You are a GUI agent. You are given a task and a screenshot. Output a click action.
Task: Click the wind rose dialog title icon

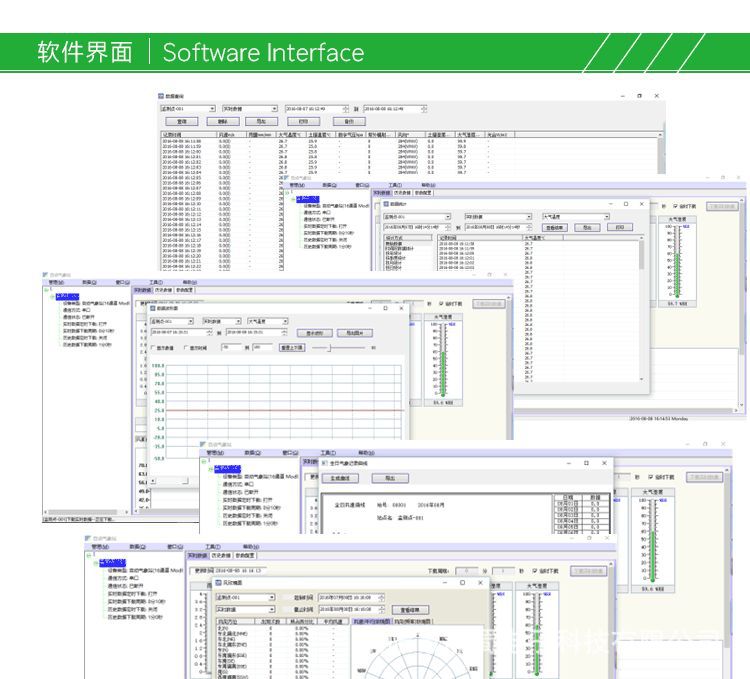point(218,583)
